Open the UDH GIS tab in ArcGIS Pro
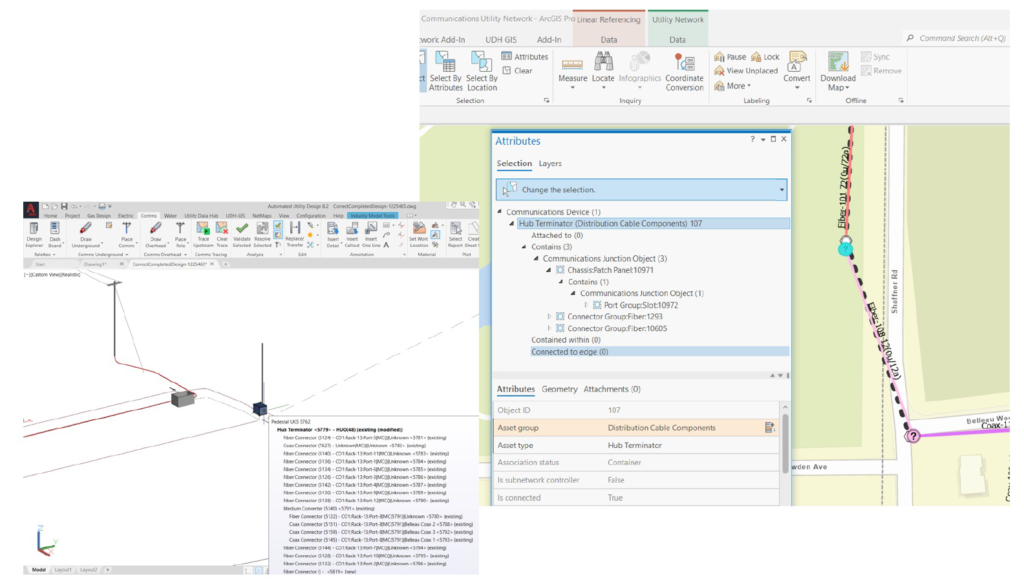1024x583 pixels. [x=501, y=39]
